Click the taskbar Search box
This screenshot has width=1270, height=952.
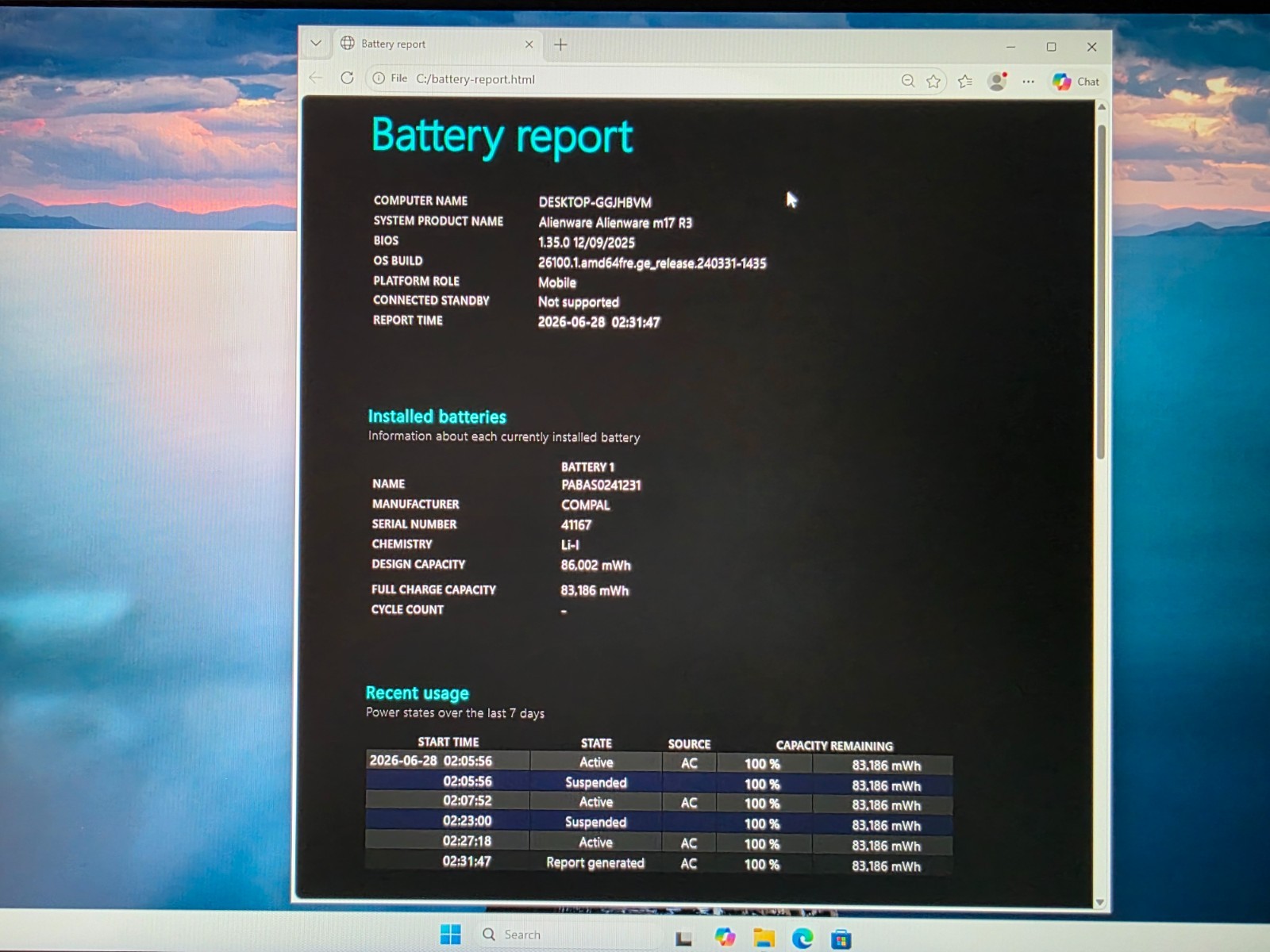[568, 935]
